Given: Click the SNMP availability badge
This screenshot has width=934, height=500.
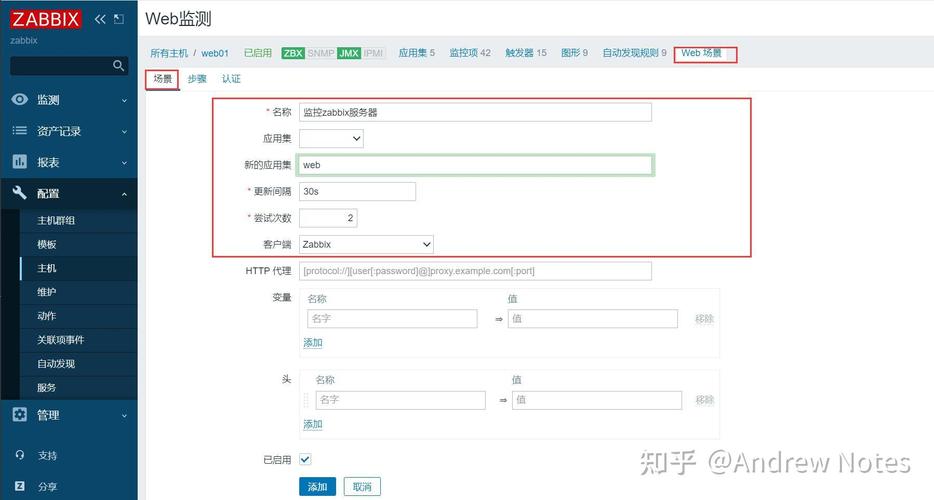Looking at the screenshot, I should pos(320,53).
